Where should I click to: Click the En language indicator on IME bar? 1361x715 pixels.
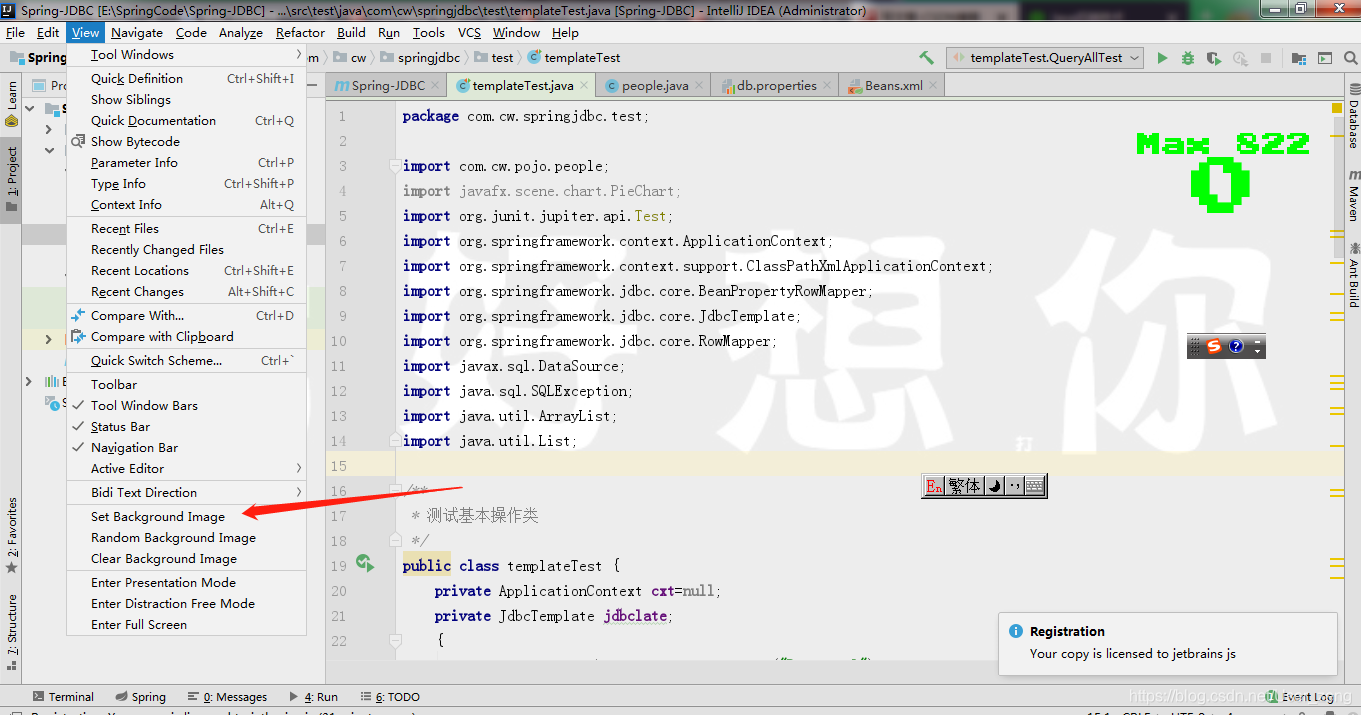(934, 486)
